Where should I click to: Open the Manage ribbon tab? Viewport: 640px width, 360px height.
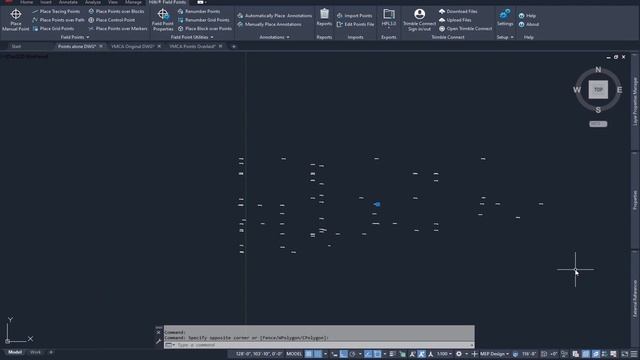point(133,2)
